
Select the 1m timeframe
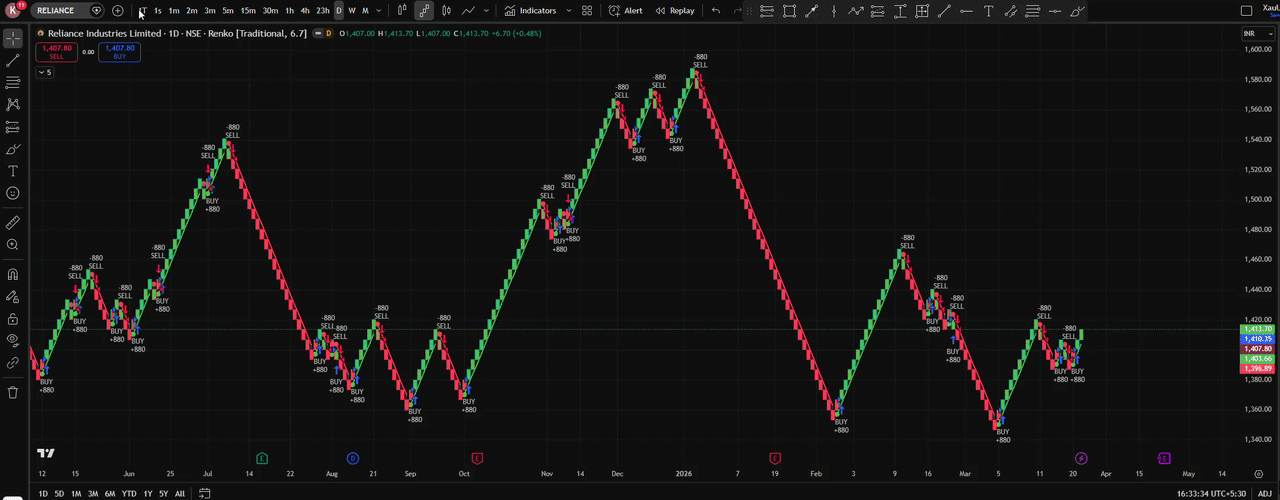click(x=174, y=11)
